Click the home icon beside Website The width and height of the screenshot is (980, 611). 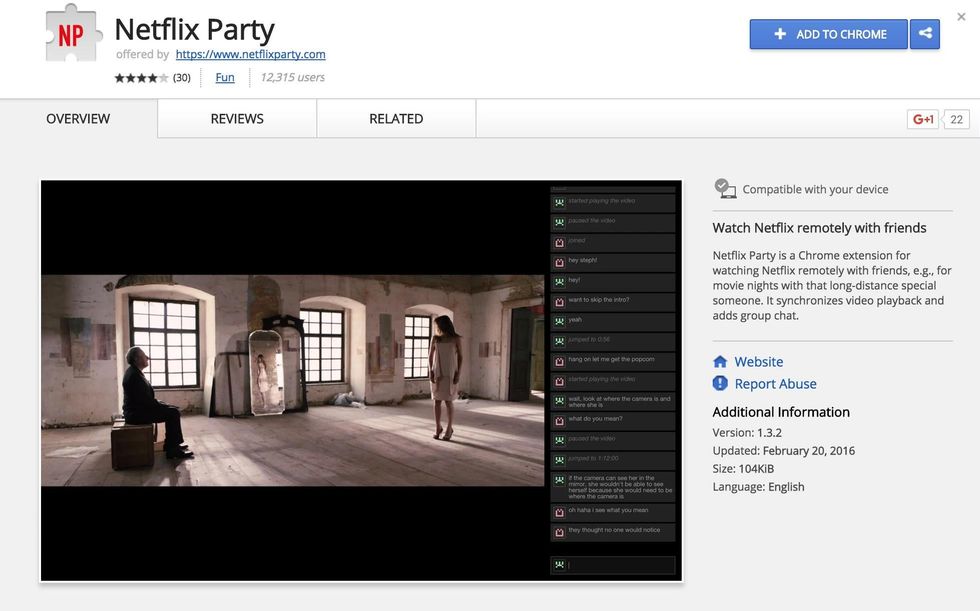point(720,362)
